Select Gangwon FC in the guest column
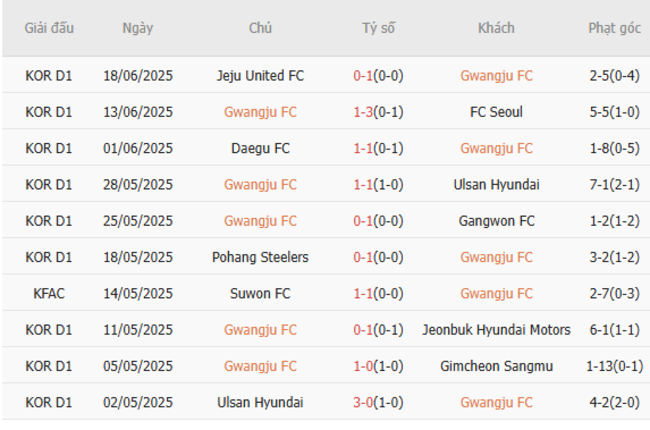Viewport: 650px width, 430px height. [496, 221]
